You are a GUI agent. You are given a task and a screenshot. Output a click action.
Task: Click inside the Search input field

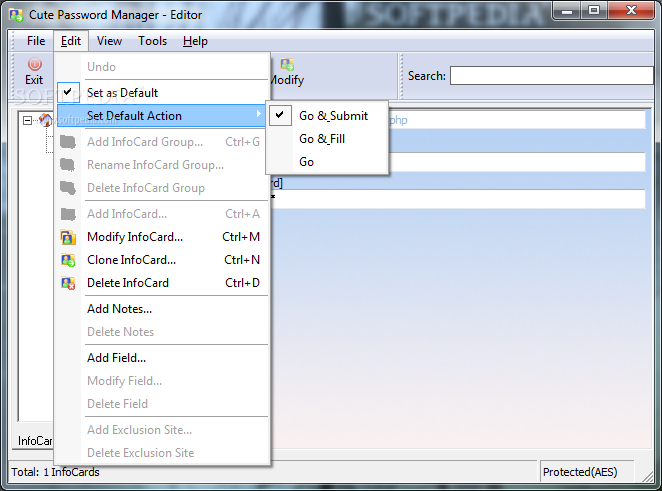[x=552, y=76]
